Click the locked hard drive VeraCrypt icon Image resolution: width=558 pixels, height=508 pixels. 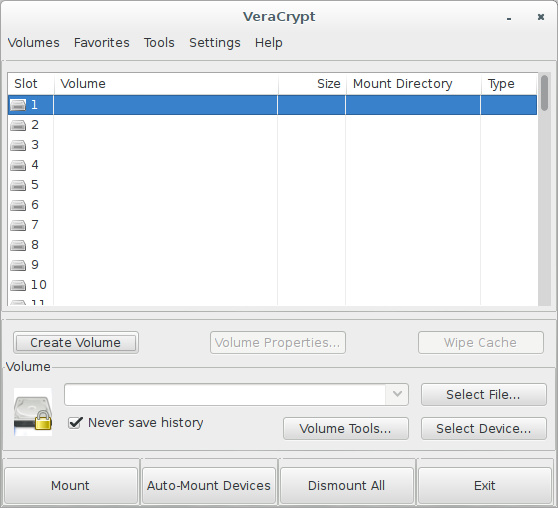(33, 412)
